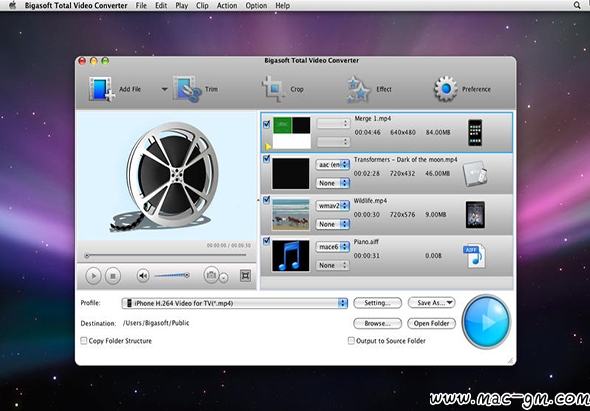Uncheck the Merge 1.mp4 checkbox
Image resolution: width=590 pixels, height=411 pixels.
point(266,124)
